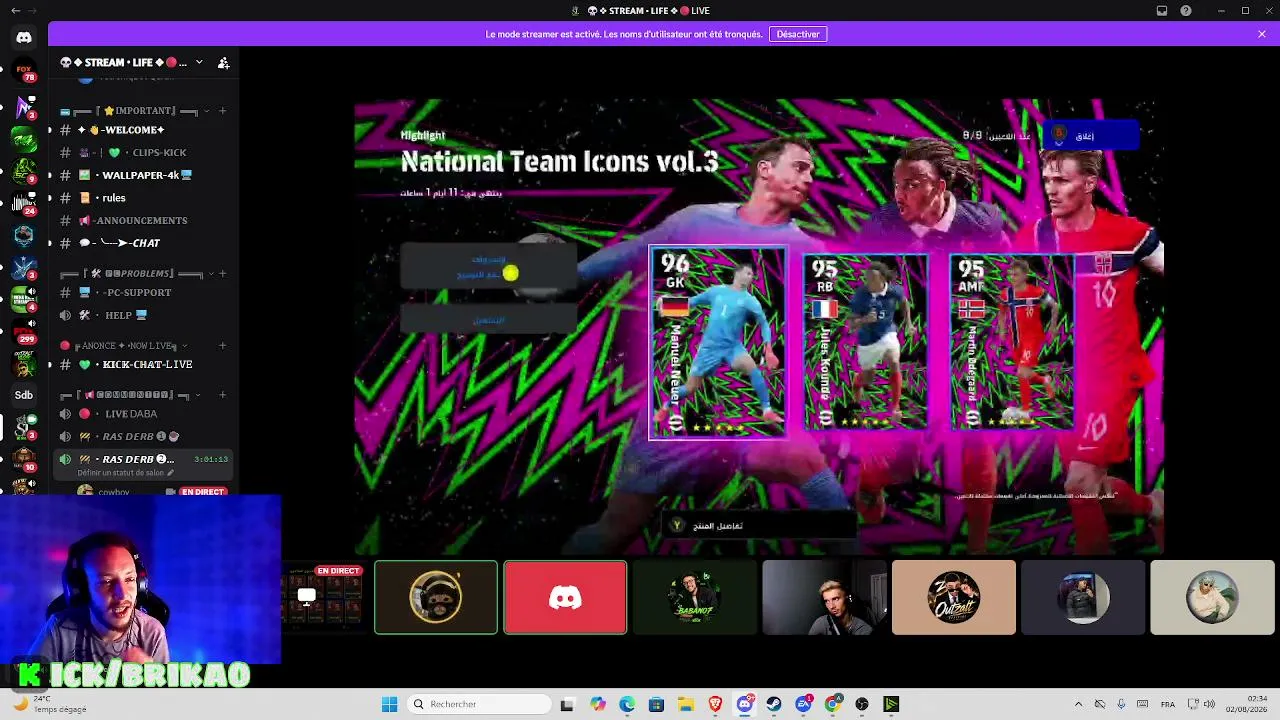Mute the microphone from system tray

pos(1121,704)
